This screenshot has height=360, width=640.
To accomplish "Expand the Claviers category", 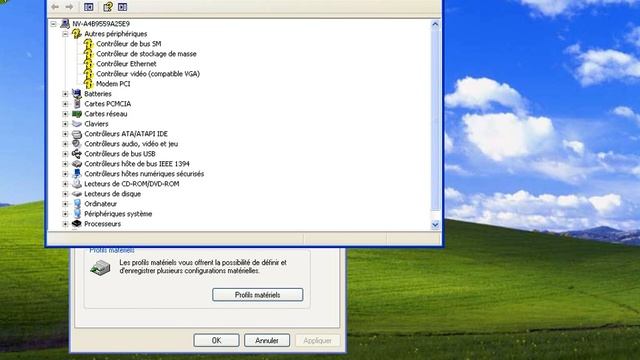I will (65, 124).
